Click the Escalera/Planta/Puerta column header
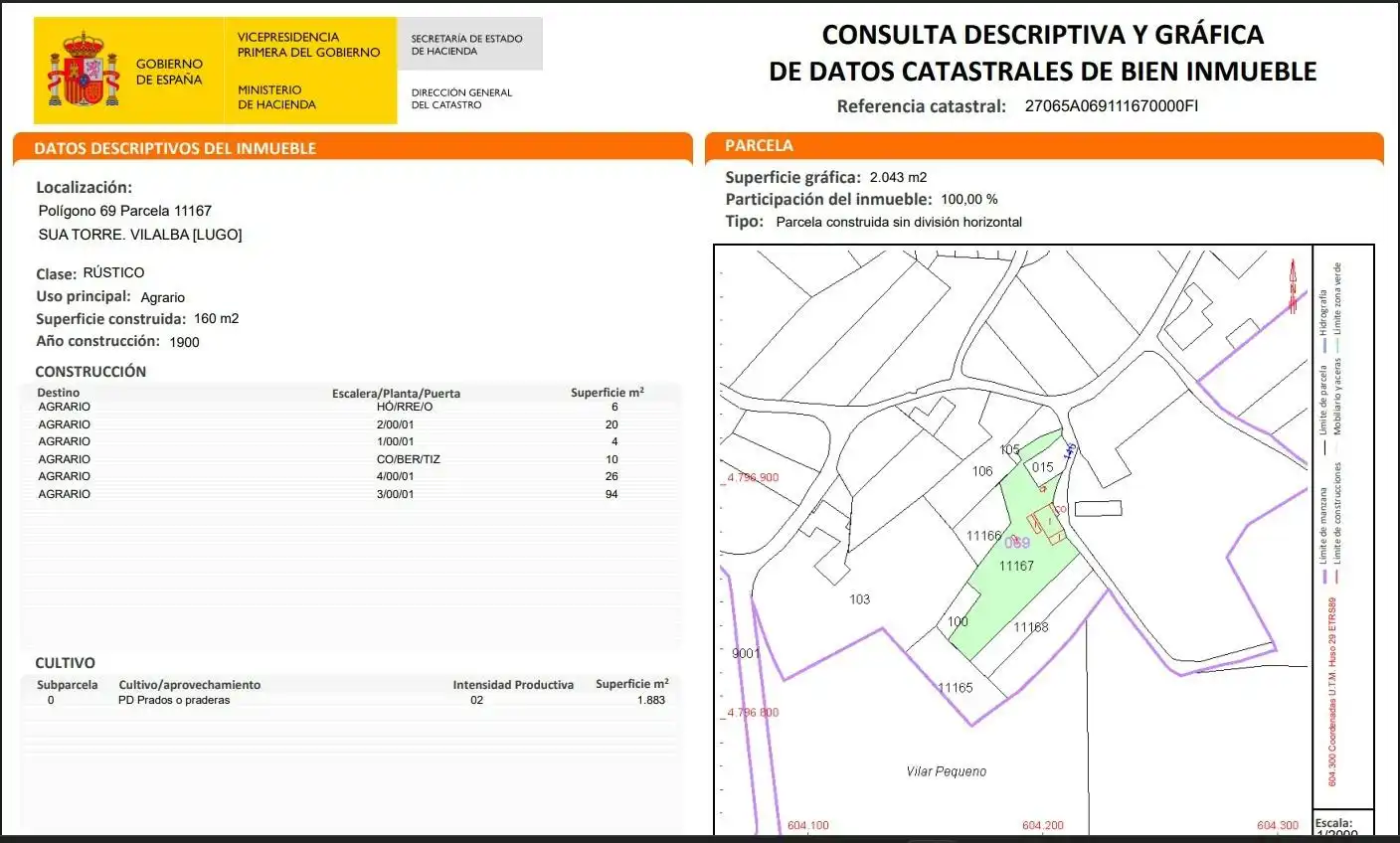The height and width of the screenshot is (843, 1400). 396,394
